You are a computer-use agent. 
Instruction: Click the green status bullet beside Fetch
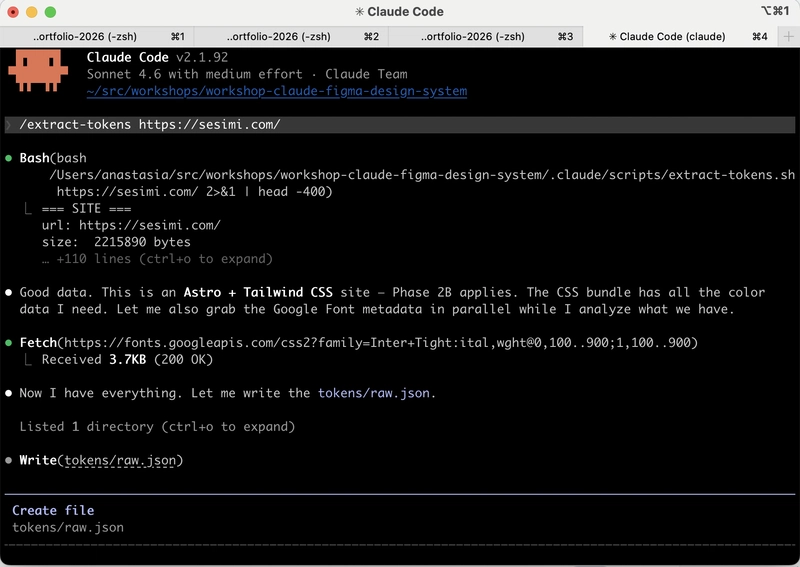9,343
